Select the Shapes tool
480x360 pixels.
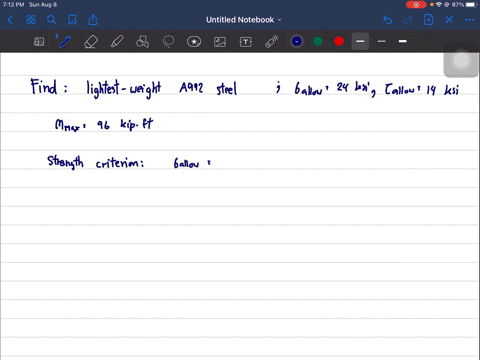(x=143, y=42)
